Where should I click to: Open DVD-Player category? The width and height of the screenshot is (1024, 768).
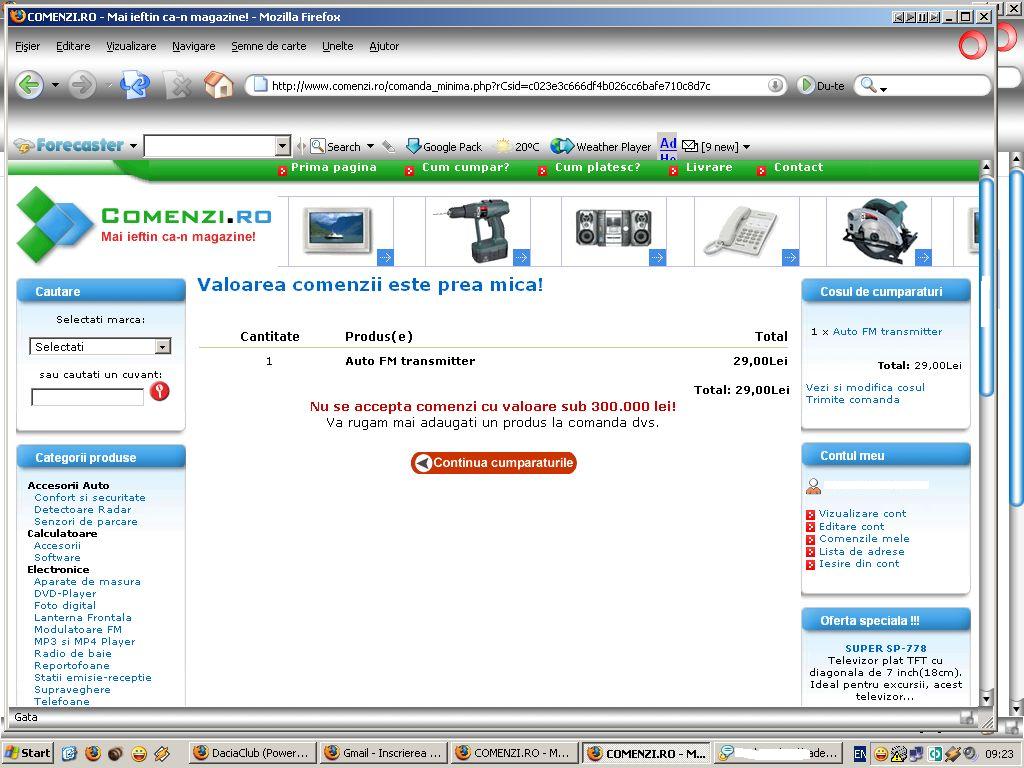point(65,594)
